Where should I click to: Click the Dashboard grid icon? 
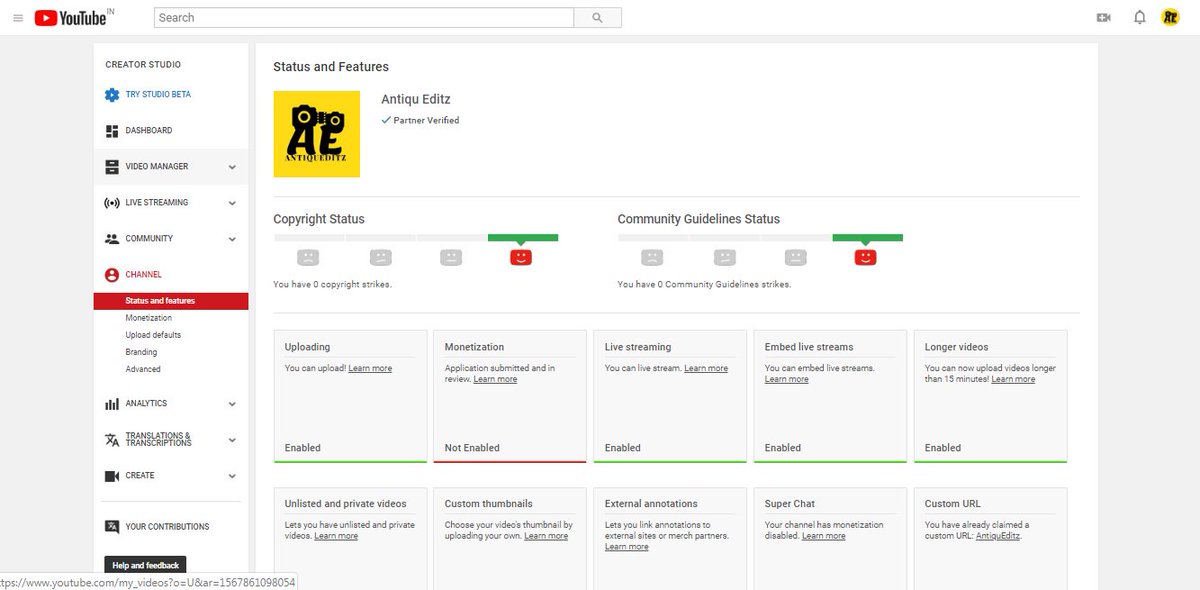pos(112,131)
